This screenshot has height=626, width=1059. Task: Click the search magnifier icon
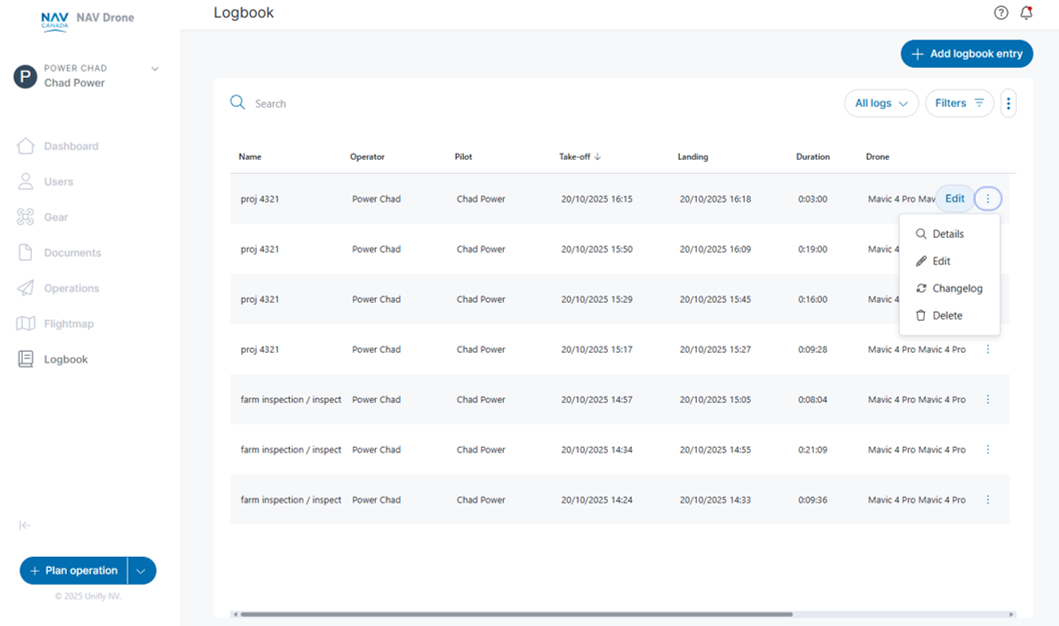(237, 103)
